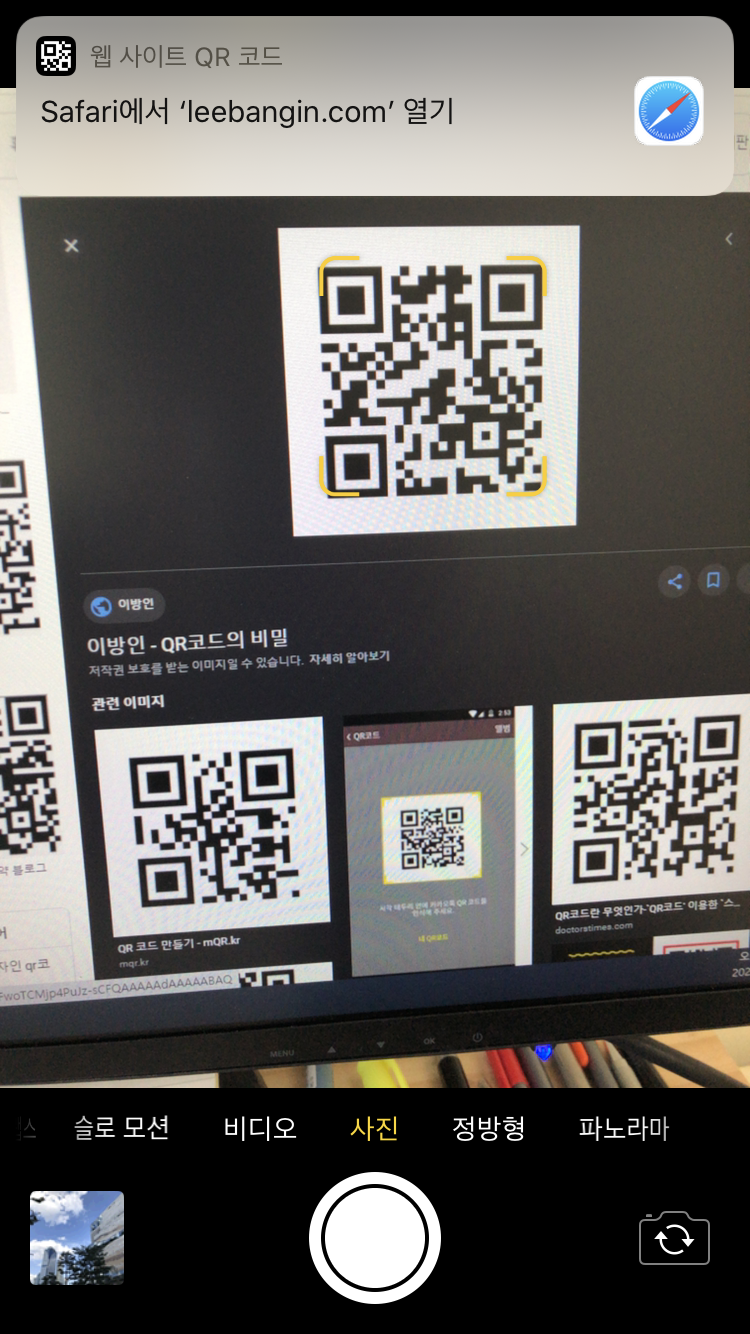The height and width of the screenshot is (1334, 750).
Task: Click the bookmark save icon on image panel
Action: 713,579
